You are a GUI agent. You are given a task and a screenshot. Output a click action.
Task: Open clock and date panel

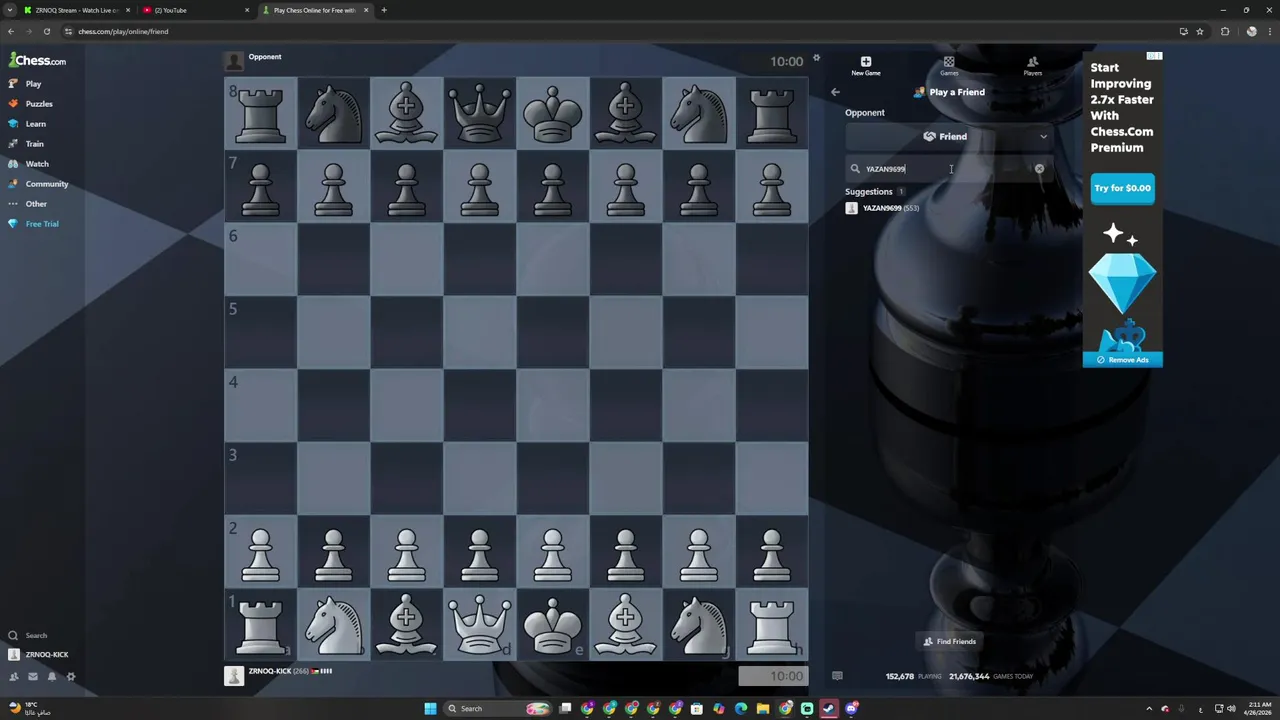point(1258,709)
